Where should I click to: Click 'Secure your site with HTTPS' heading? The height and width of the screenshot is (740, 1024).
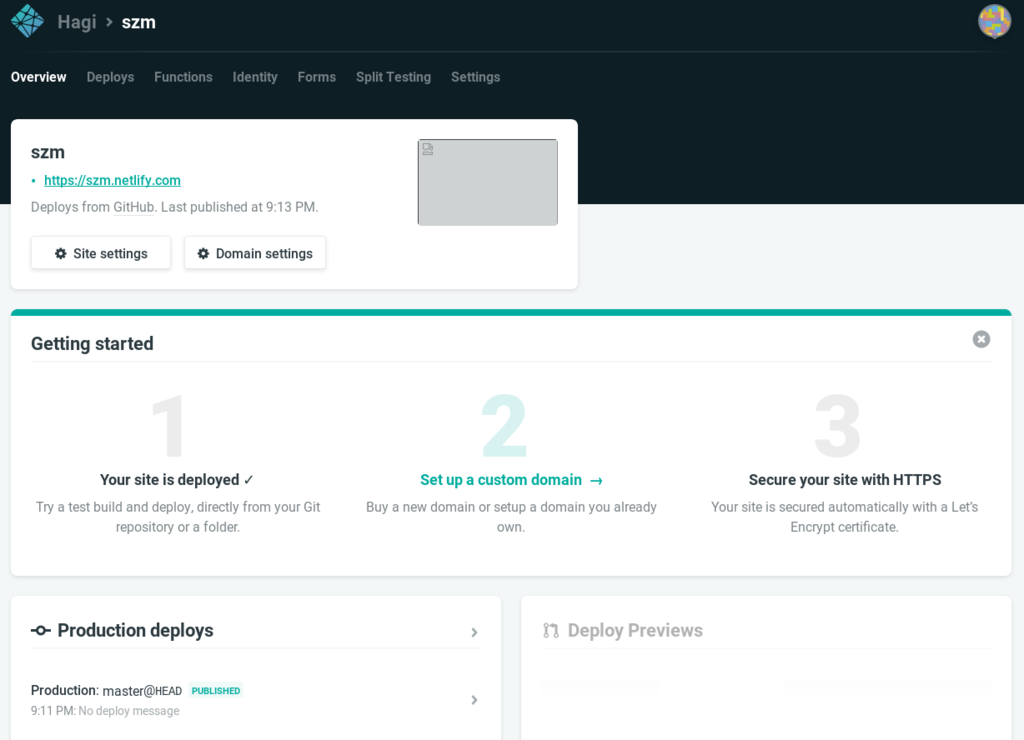(844, 480)
